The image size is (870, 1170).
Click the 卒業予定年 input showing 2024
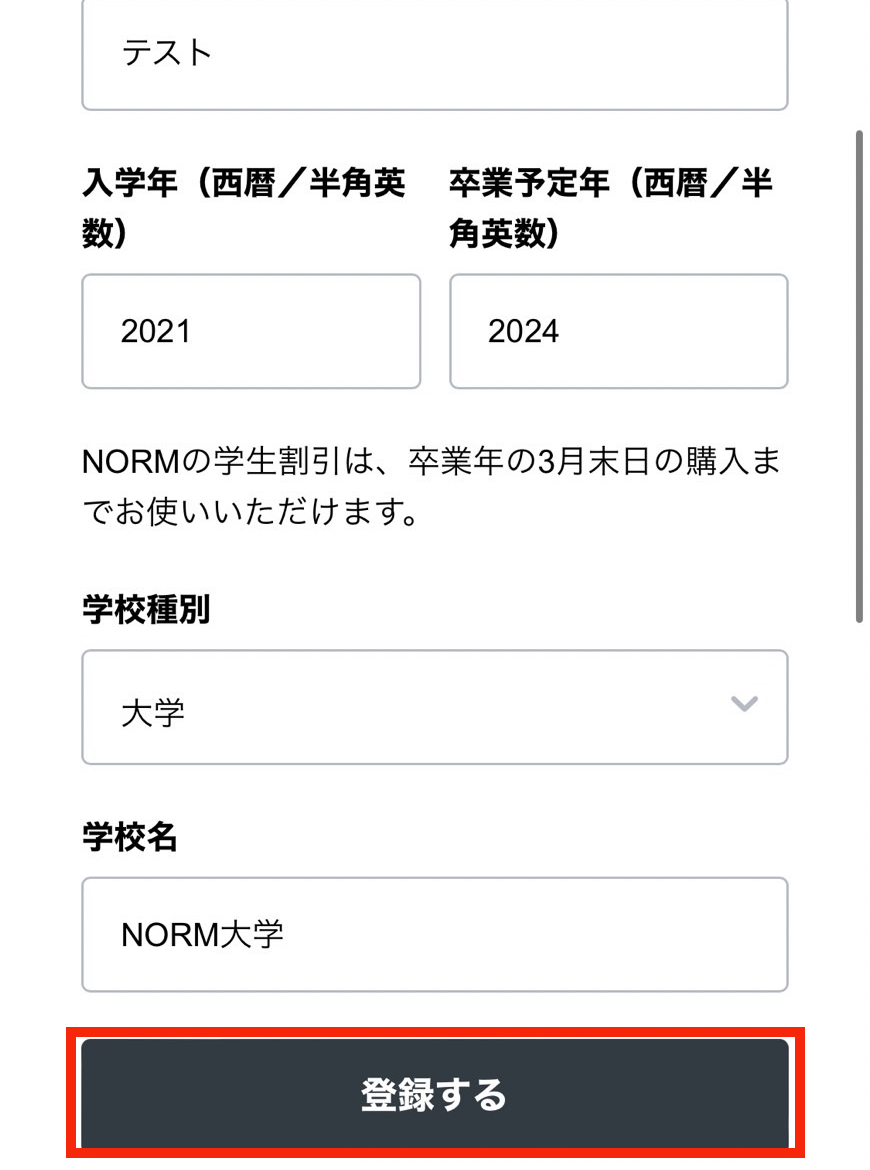[618, 331]
